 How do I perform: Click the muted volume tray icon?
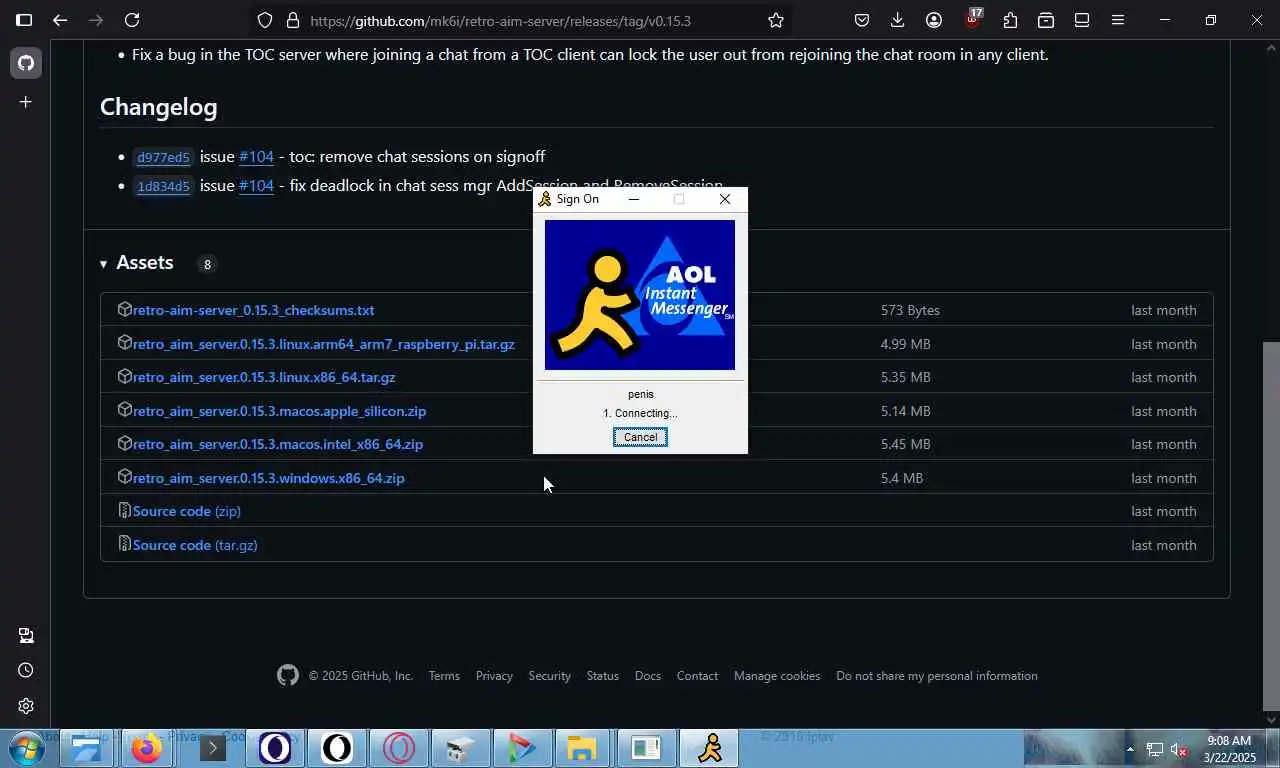pyautogui.click(x=1179, y=749)
